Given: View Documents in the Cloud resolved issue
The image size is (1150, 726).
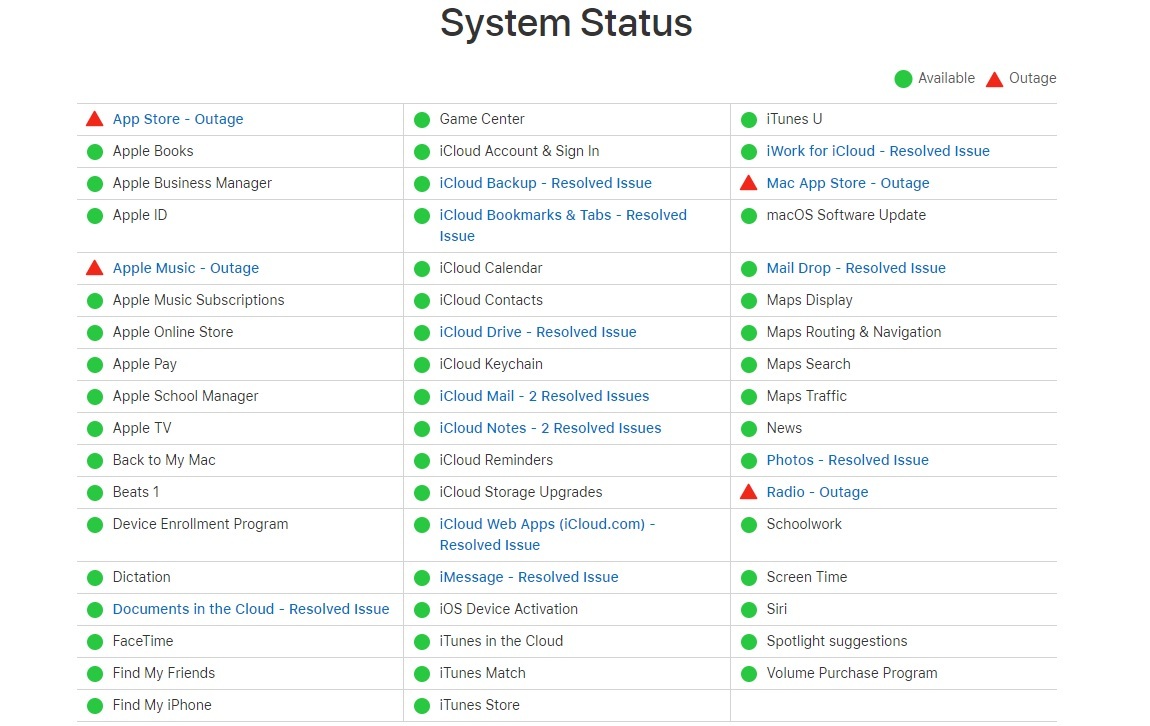Looking at the screenshot, I should click(251, 609).
